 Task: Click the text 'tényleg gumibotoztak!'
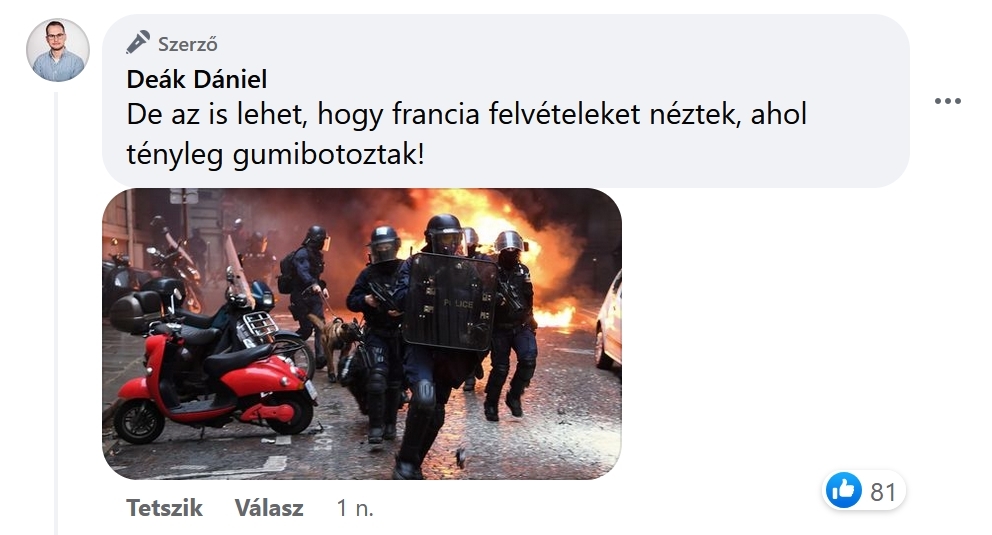[275, 154]
